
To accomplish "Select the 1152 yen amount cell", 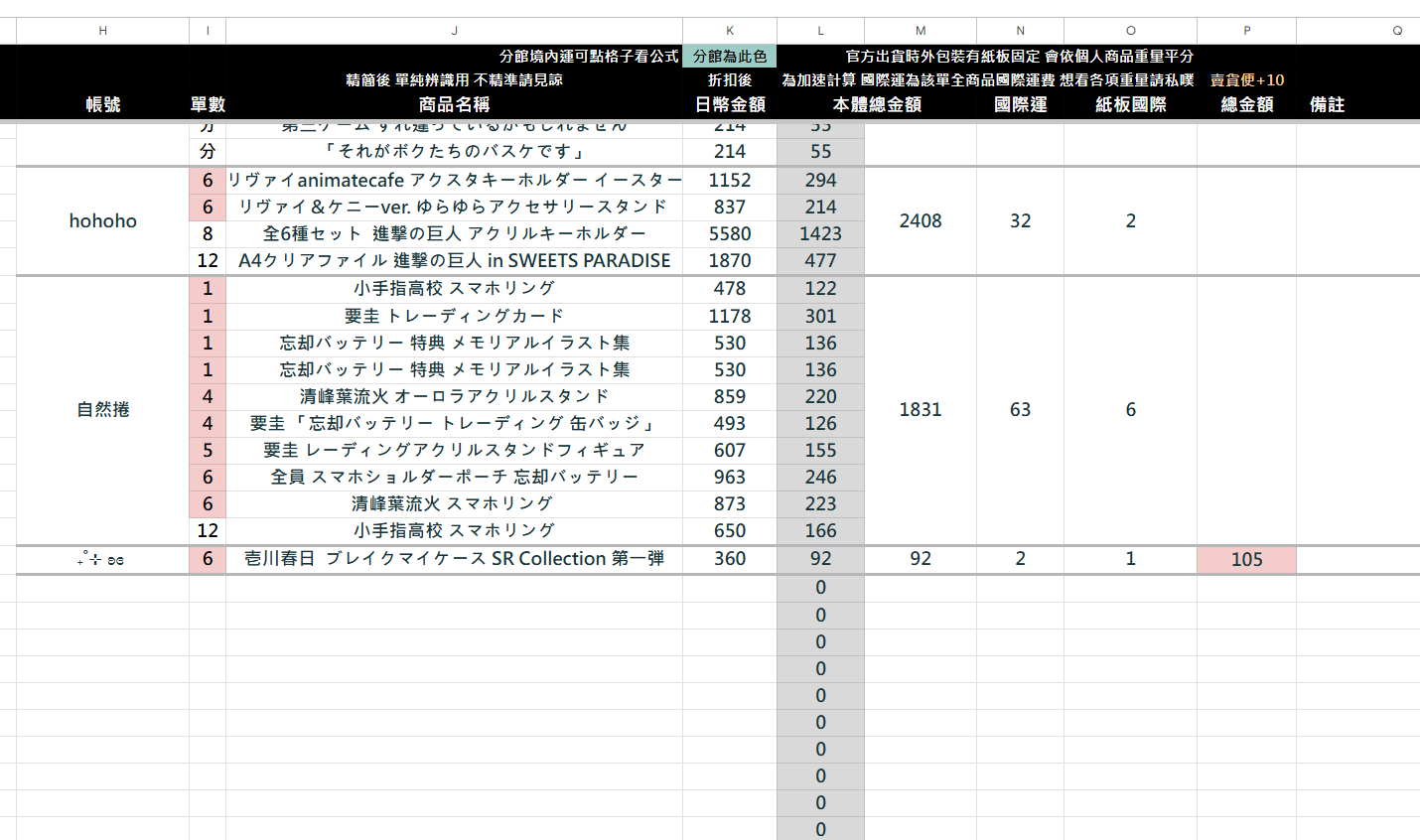I will tap(730, 180).
